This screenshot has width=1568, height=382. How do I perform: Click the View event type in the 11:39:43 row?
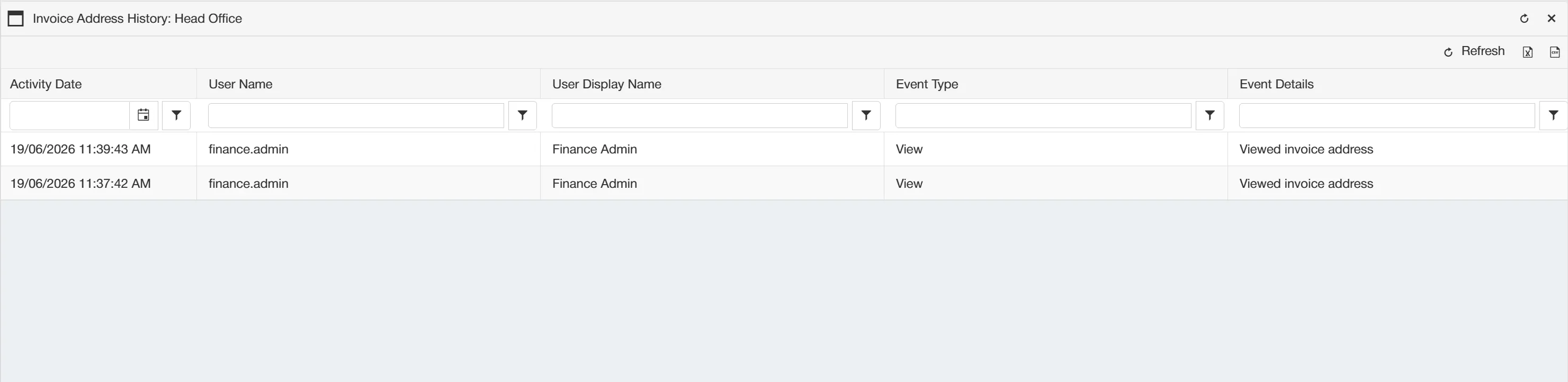[909, 150]
